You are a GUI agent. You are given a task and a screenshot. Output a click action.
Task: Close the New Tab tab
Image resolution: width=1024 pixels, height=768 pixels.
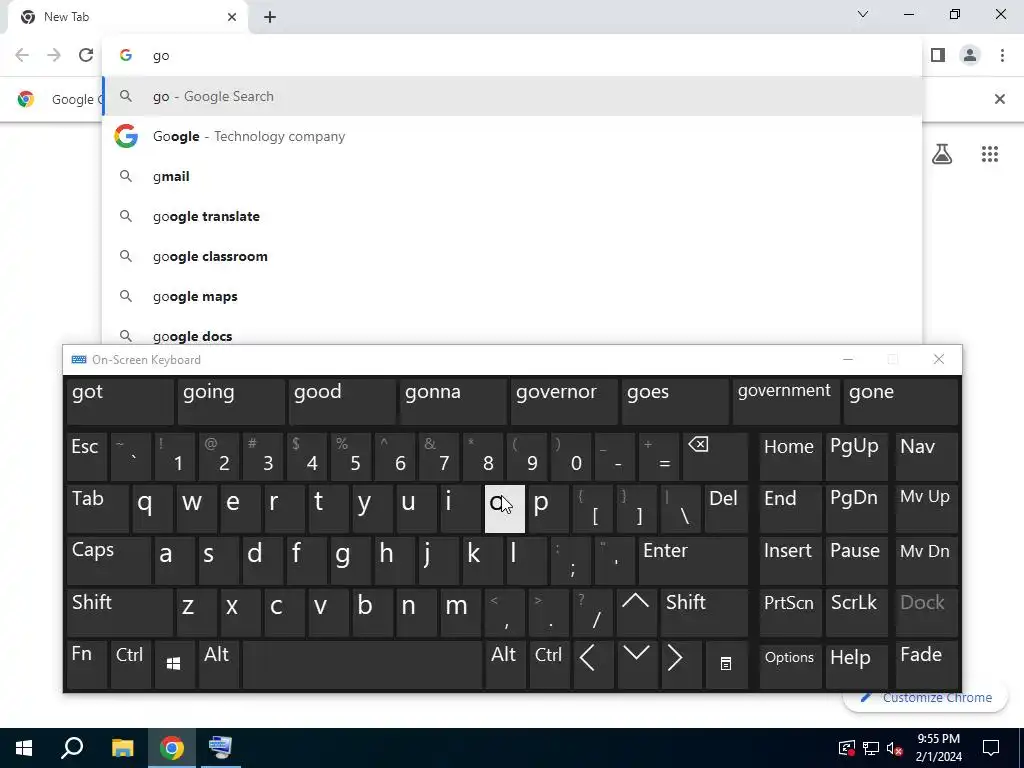(x=232, y=17)
